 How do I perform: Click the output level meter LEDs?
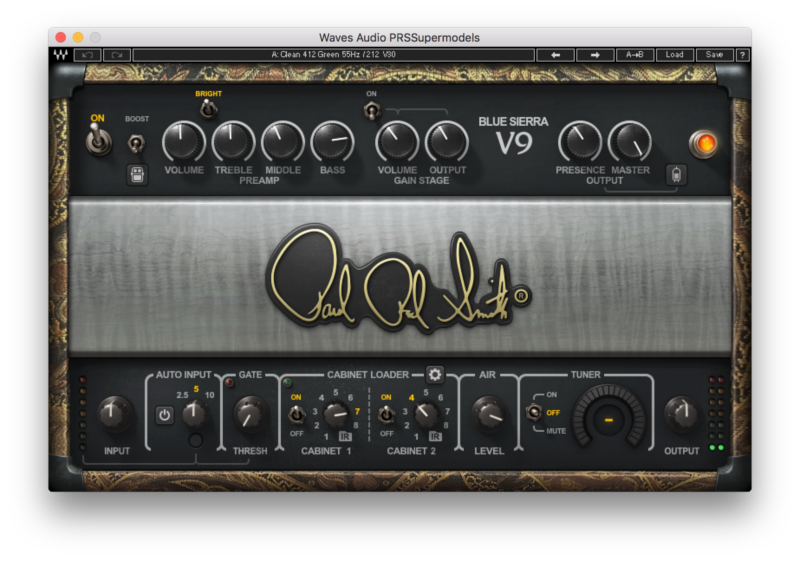pyautogui.click(x=716, y=414)
